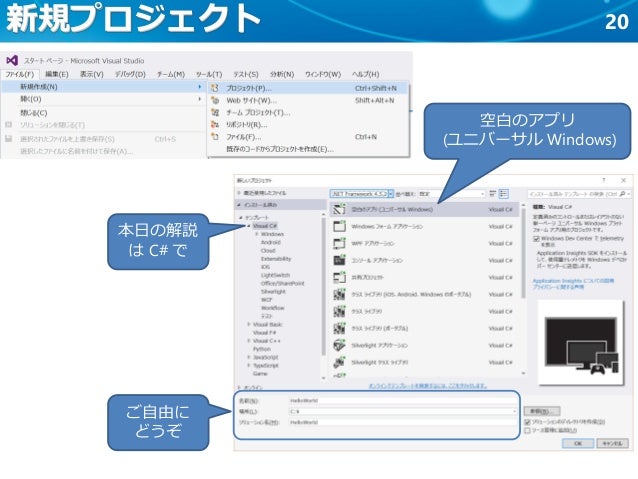Open the デバッグ(D) menu
The image size is (638, 479).
pos(130,74)
